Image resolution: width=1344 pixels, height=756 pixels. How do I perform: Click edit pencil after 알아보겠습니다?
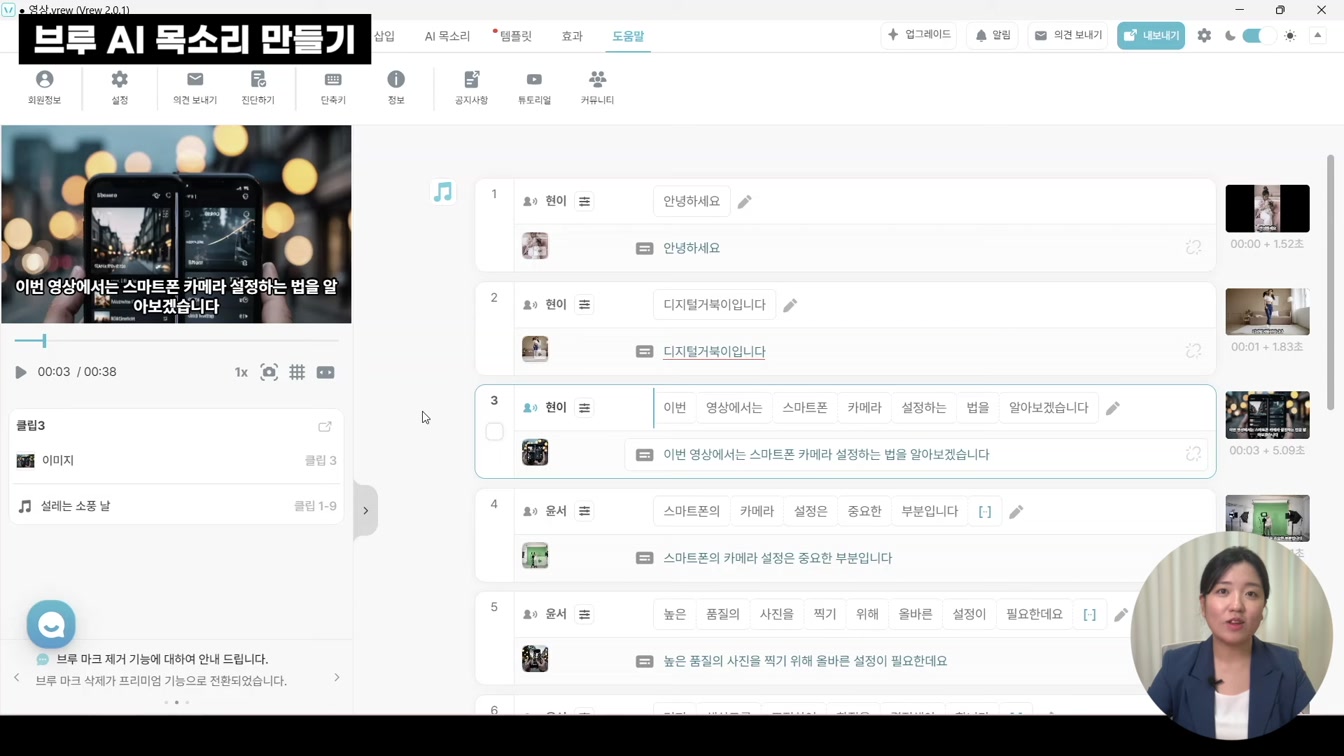1113,408
